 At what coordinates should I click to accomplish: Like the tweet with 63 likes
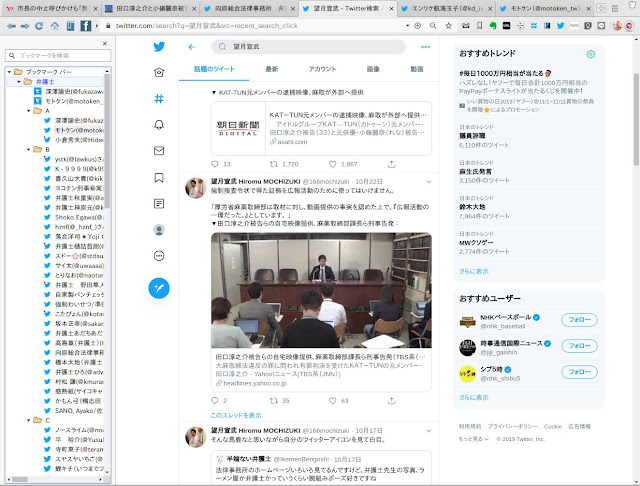click(333, 400)
